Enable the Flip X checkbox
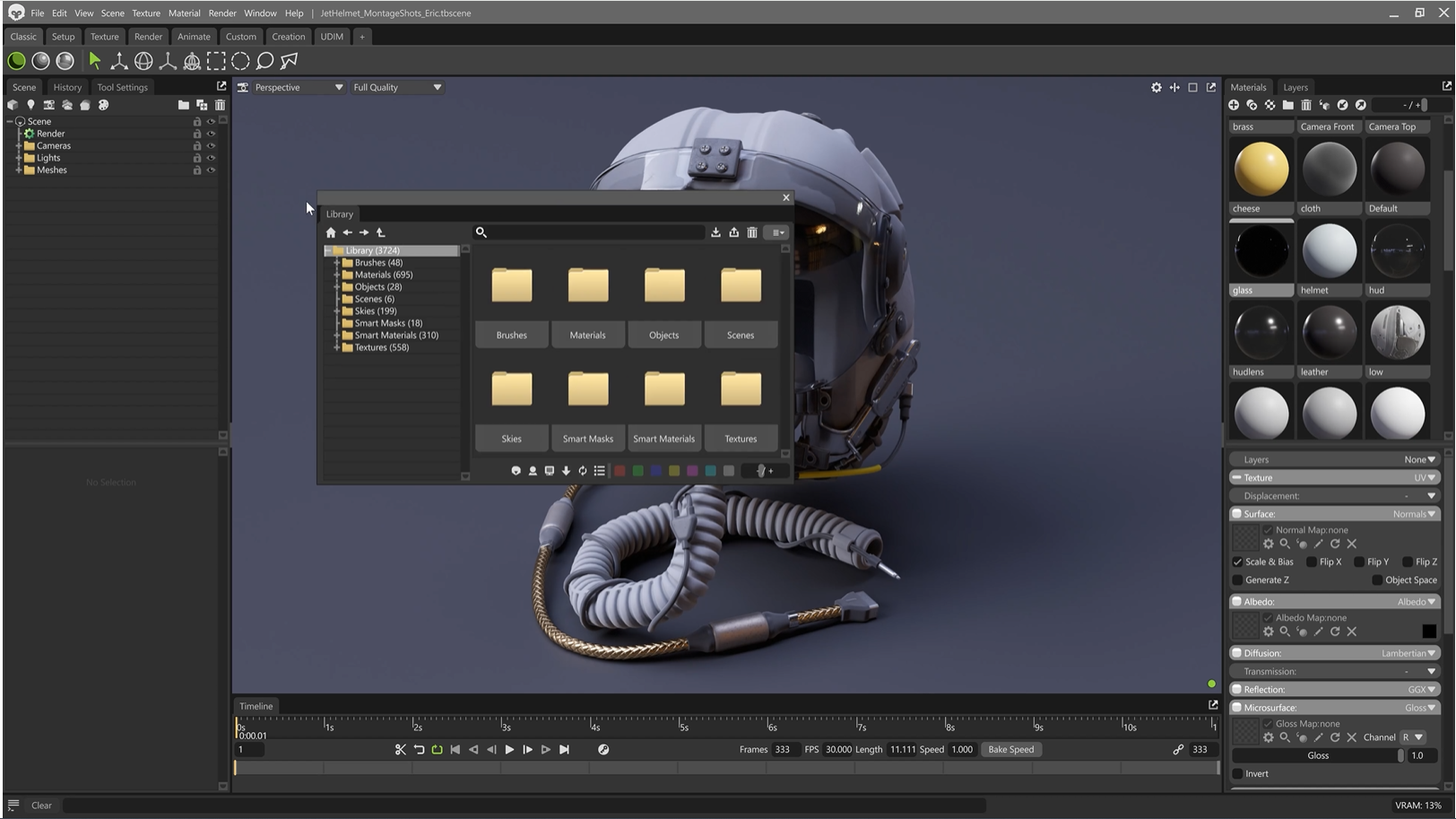Viewport: 1456px width, 819px height. coord(1312,562)
